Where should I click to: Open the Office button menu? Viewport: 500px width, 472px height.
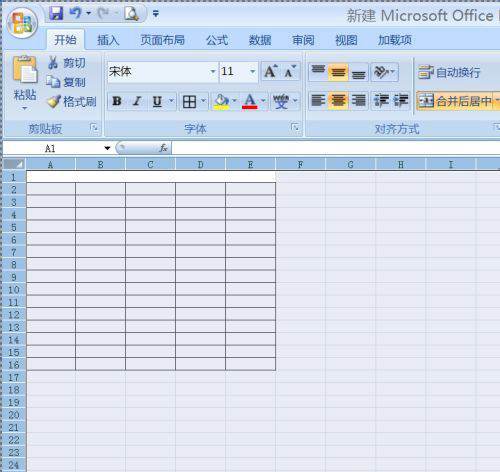[22, 23]
